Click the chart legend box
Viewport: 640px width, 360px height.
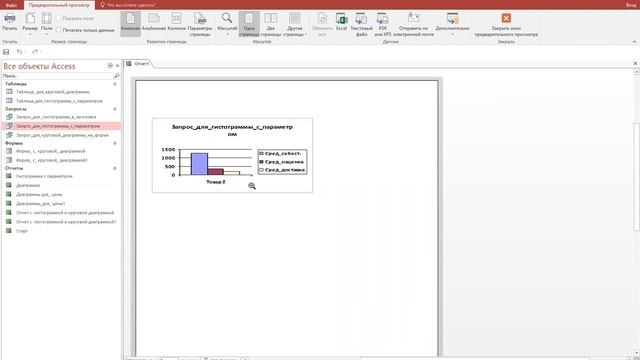coord(282,162)
